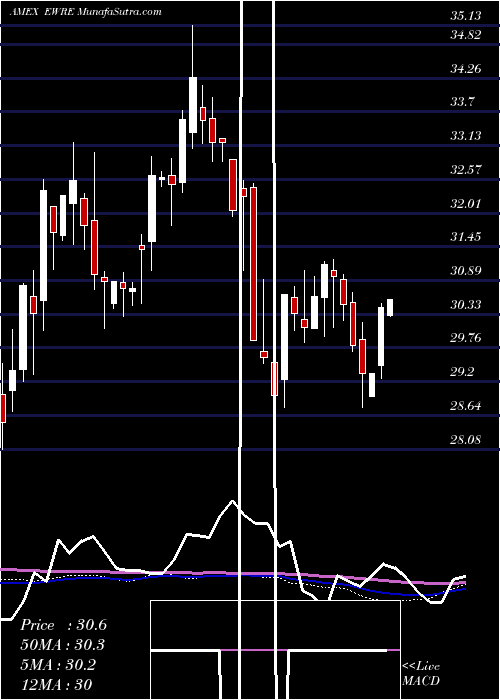Click the 34.26 price axis label
Viewport: 500px width, 700px height.
tap(466, 68)
